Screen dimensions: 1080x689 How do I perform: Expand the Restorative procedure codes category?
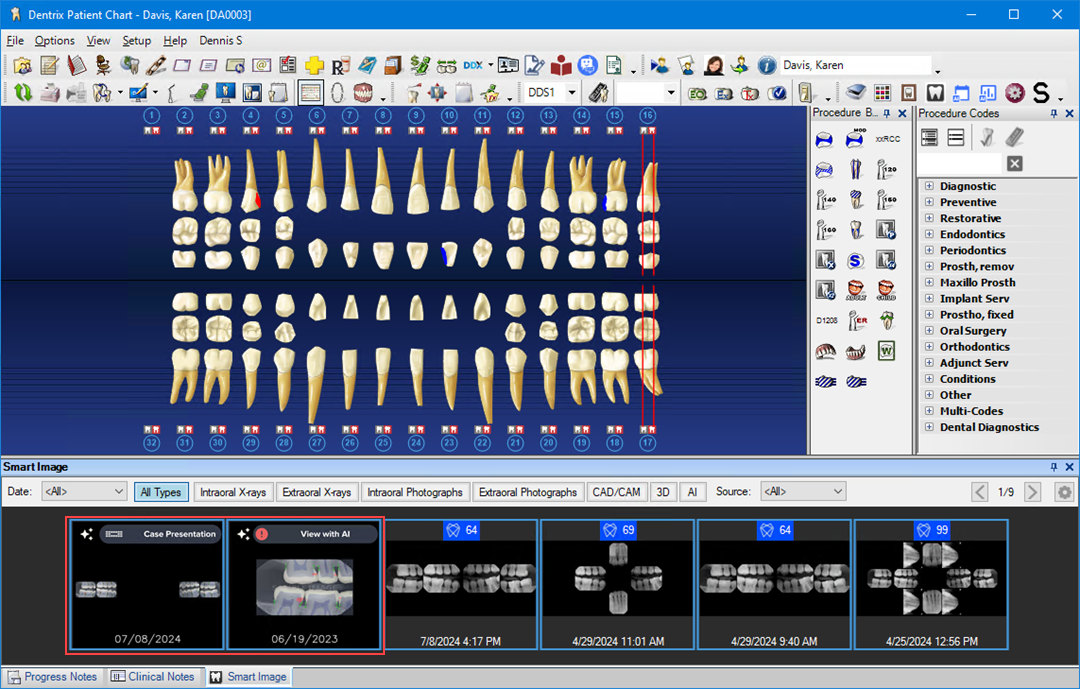point(929,218)
